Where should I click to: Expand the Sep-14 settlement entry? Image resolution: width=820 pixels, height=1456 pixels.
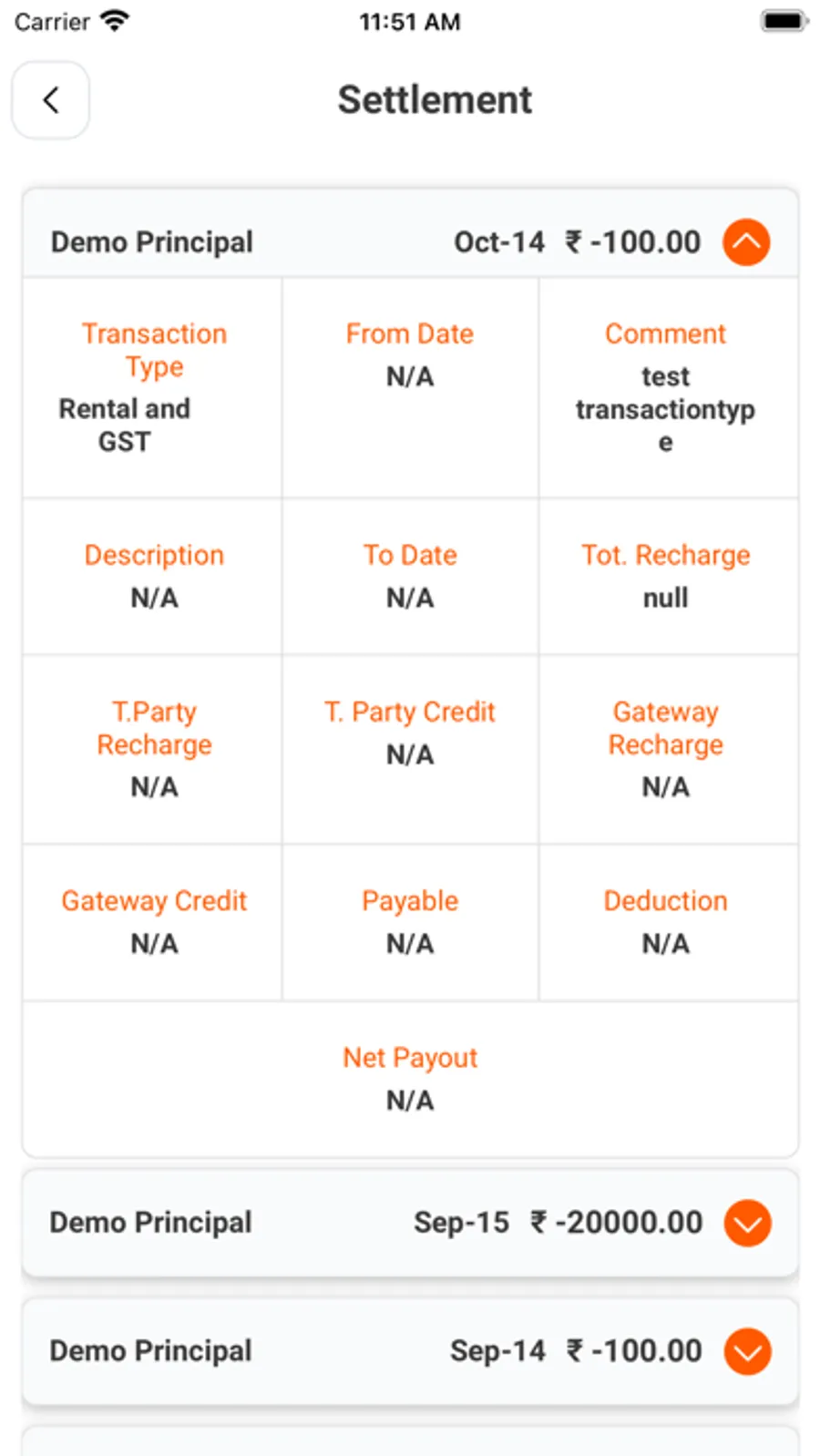coord(747,1351)
